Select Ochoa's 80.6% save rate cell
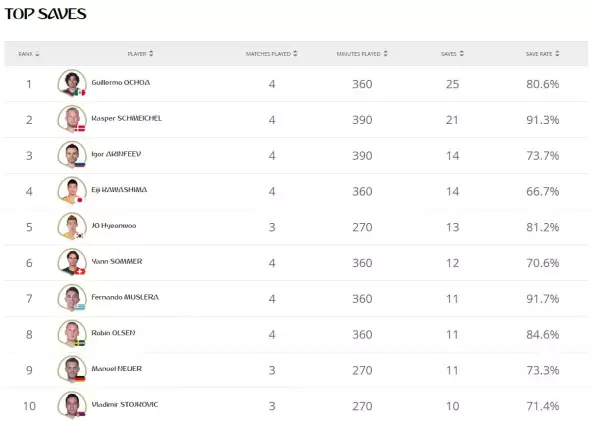 point(542,84)
